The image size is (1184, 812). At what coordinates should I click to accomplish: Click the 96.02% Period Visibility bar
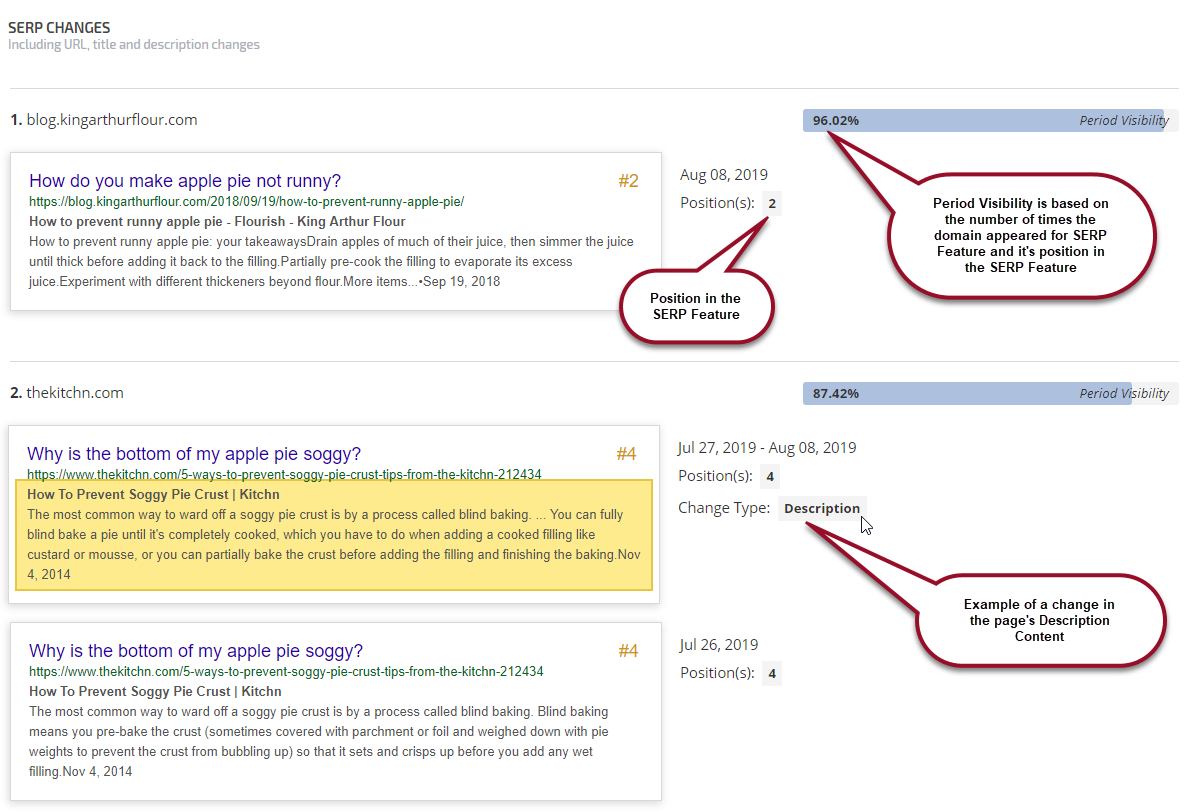click(x=983, y=121)
